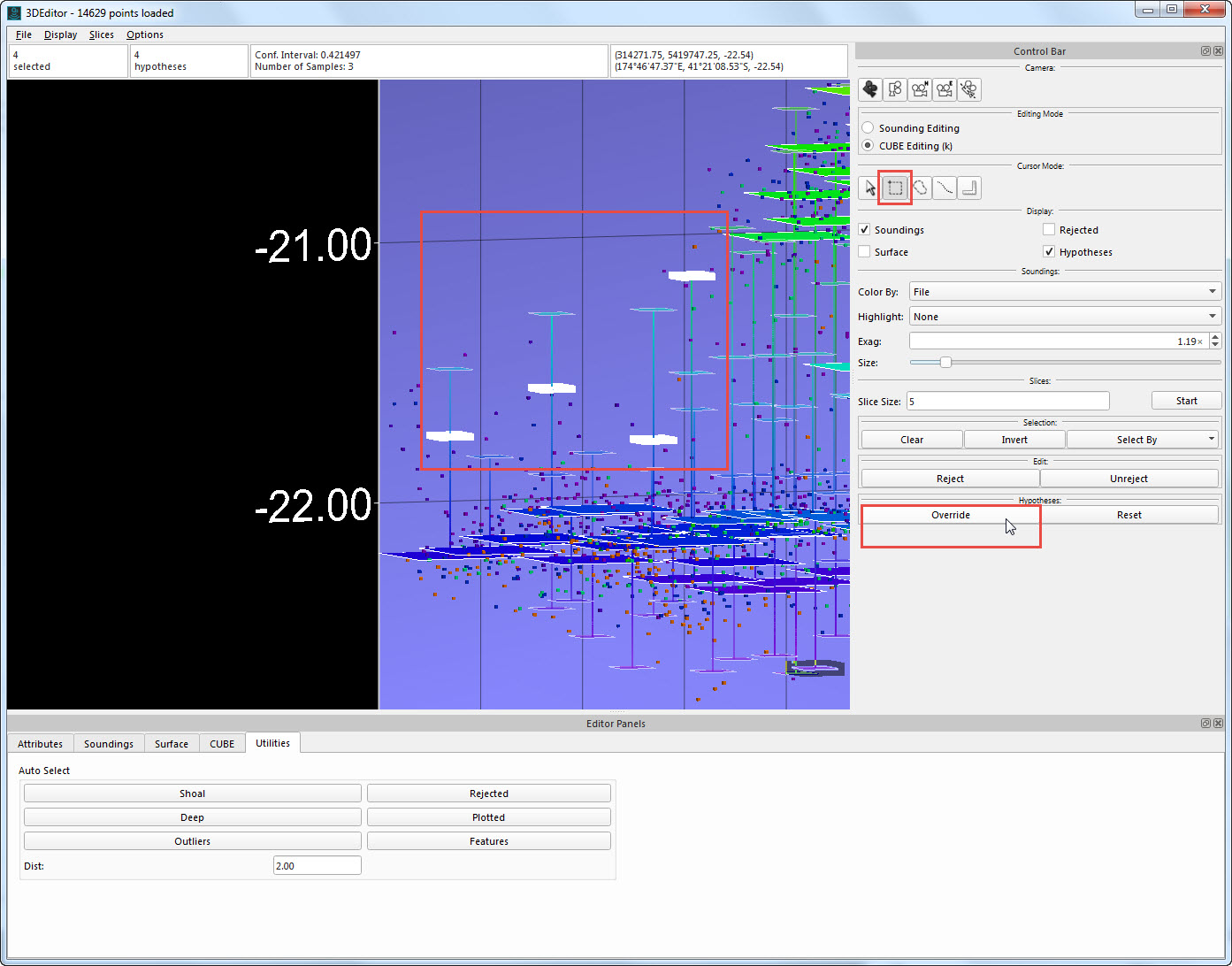Open the Slices menu
Screen dimensions: 1232x966
101,34
